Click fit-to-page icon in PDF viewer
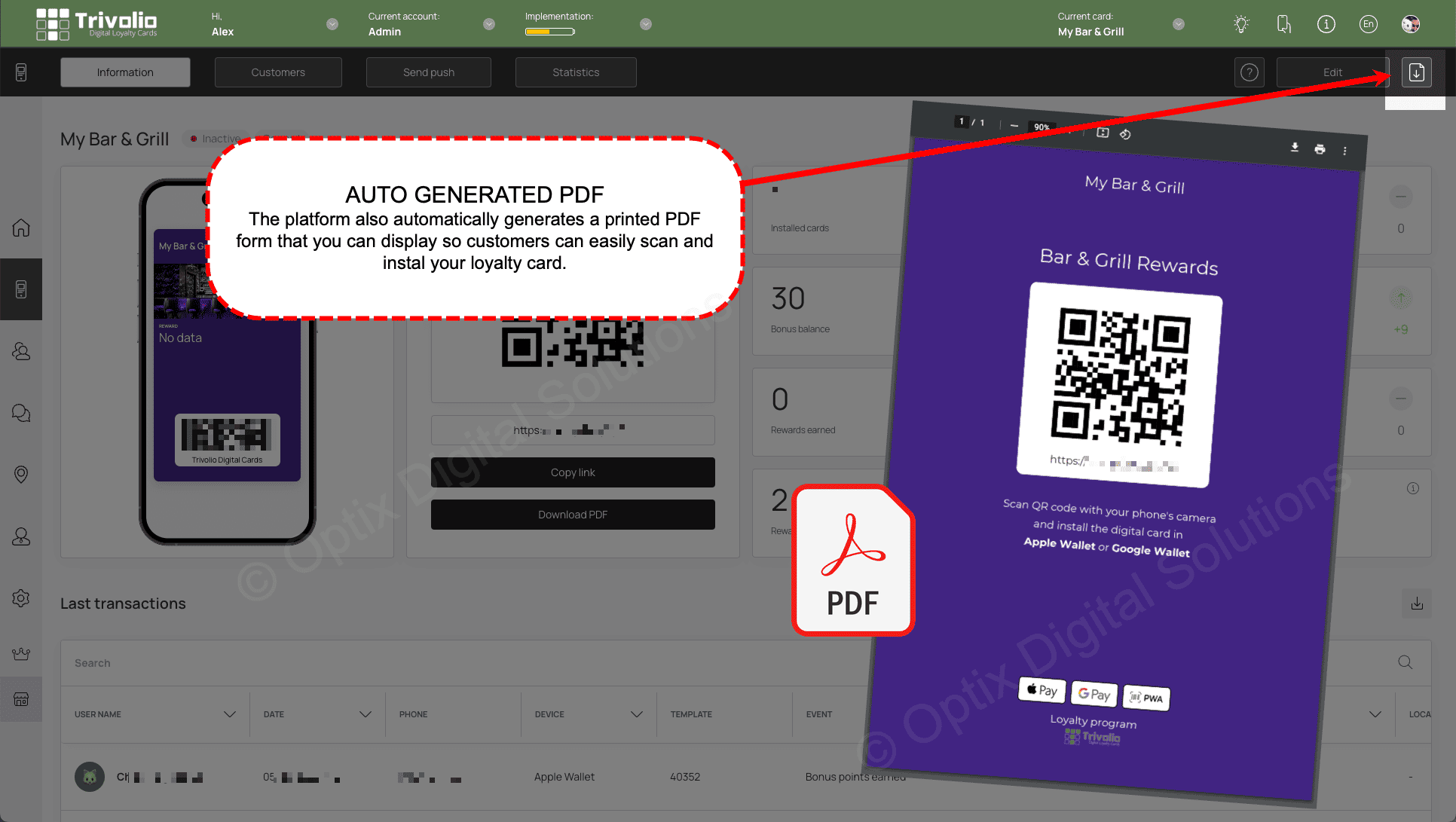Viewport: 1456px width, 822px height. click(1103, 133)
